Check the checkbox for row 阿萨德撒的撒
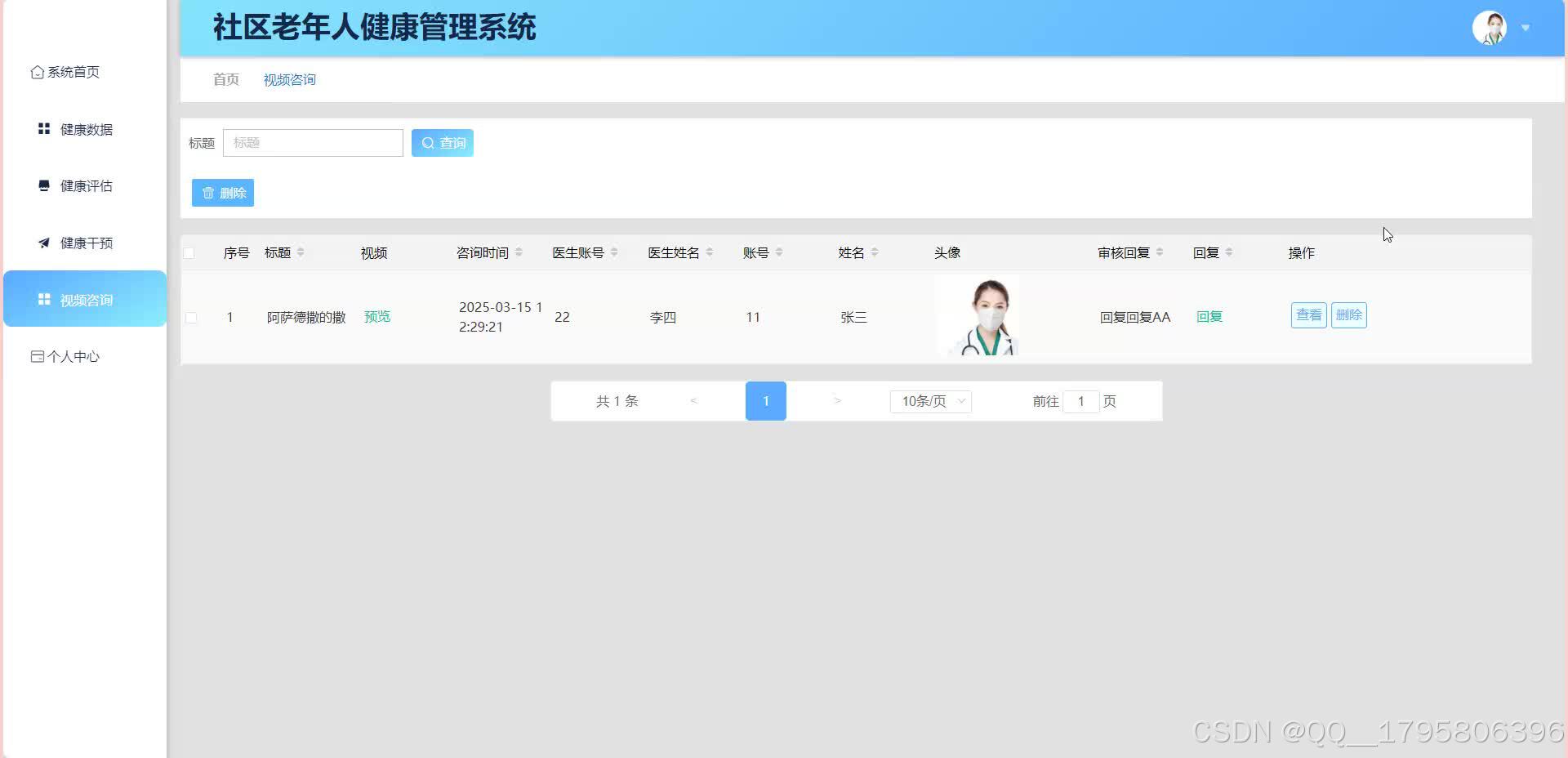 point(191,318)
